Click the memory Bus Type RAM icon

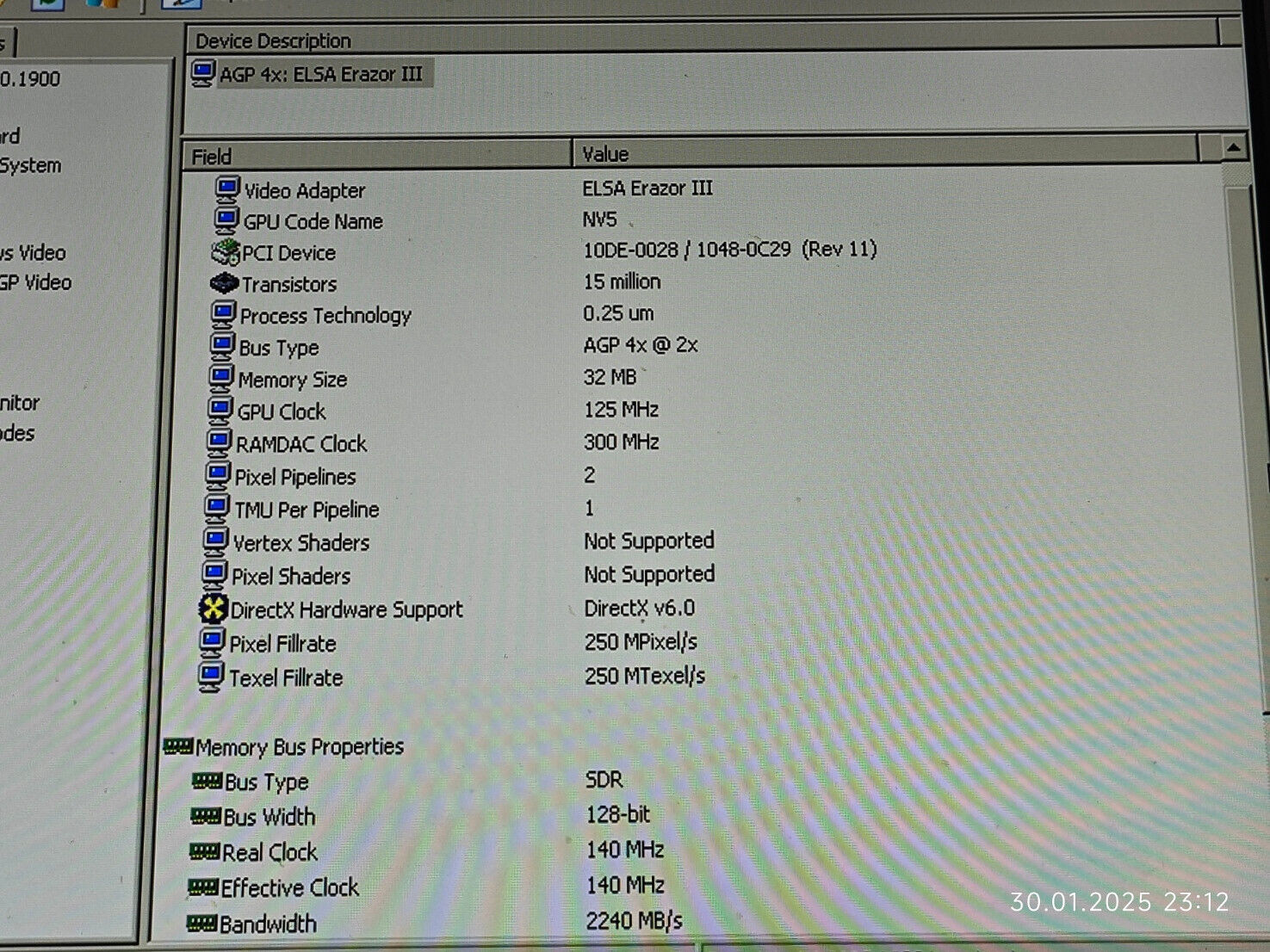tap(207, 781)
